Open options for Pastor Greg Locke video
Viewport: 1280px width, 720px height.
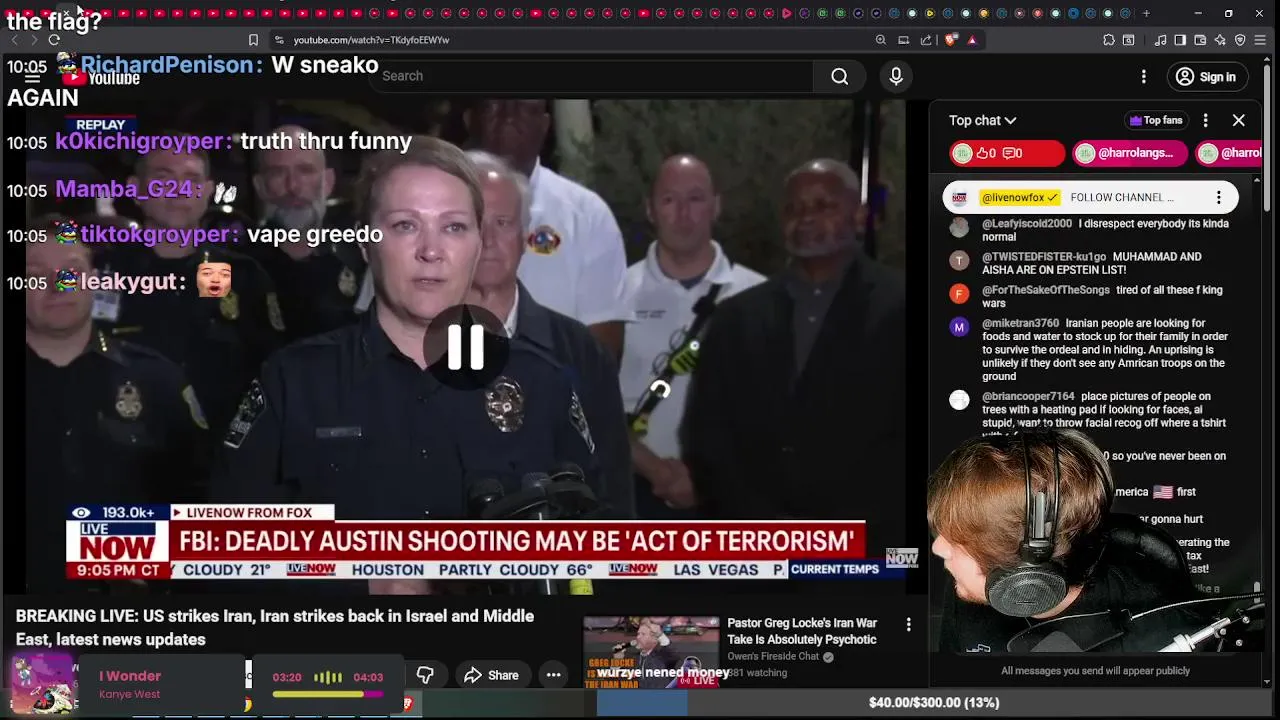pos(908,625)
